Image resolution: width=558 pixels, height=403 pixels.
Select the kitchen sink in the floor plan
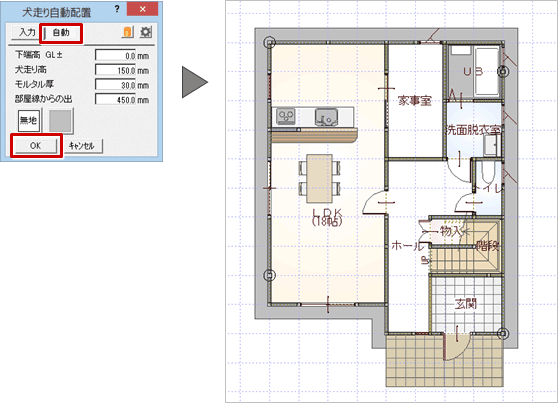coord(326,117)
